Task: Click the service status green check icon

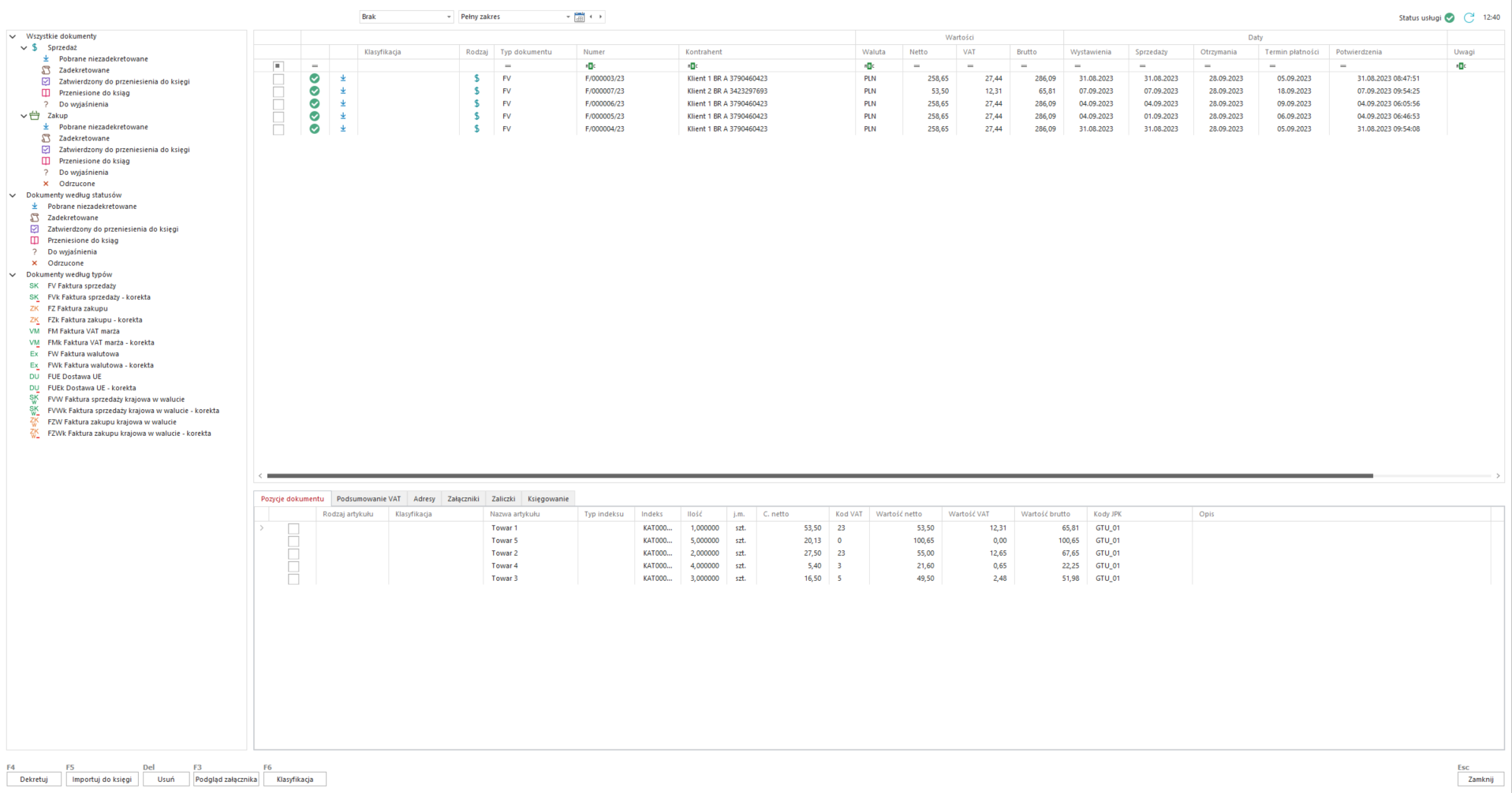Action: (1450, 17)
